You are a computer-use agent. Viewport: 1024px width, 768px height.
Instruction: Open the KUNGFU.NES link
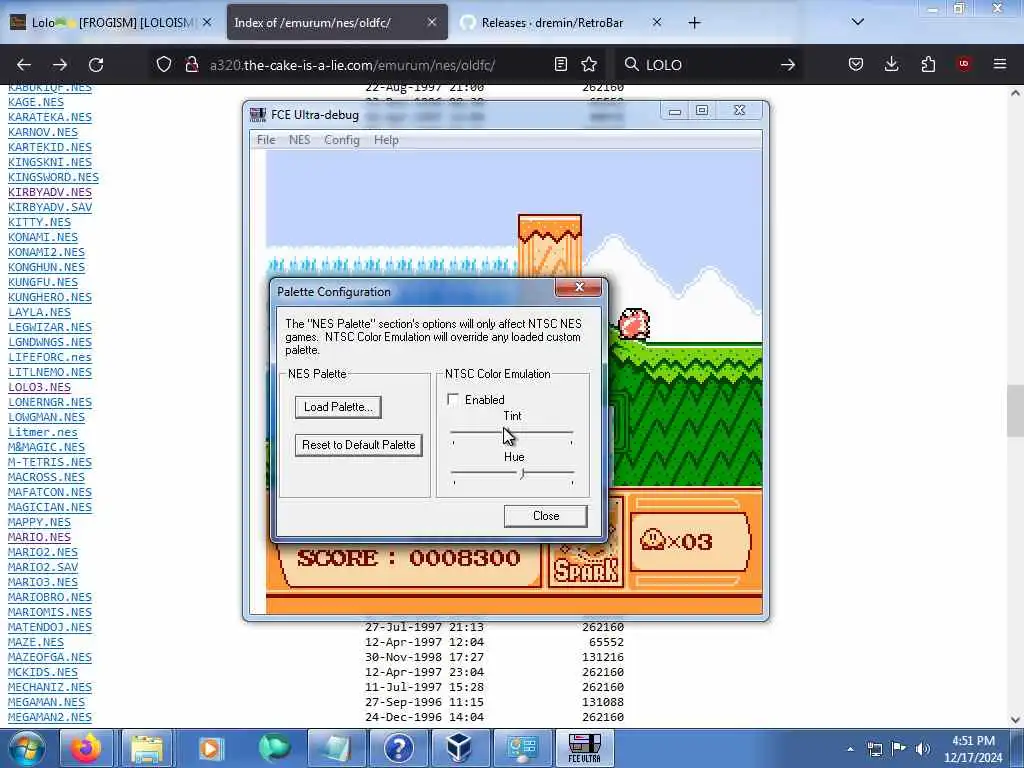(42, 282)
